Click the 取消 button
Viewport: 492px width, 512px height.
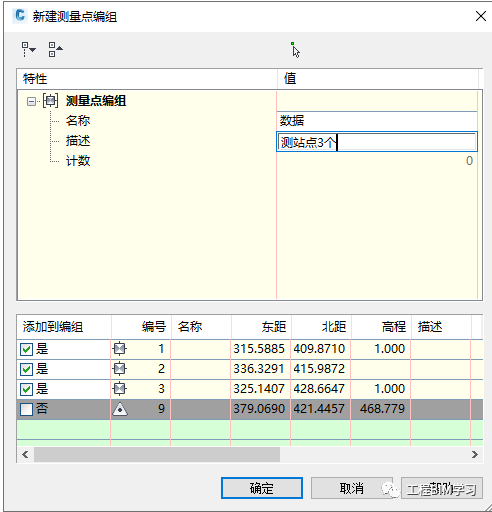click(x=352, y=488)
